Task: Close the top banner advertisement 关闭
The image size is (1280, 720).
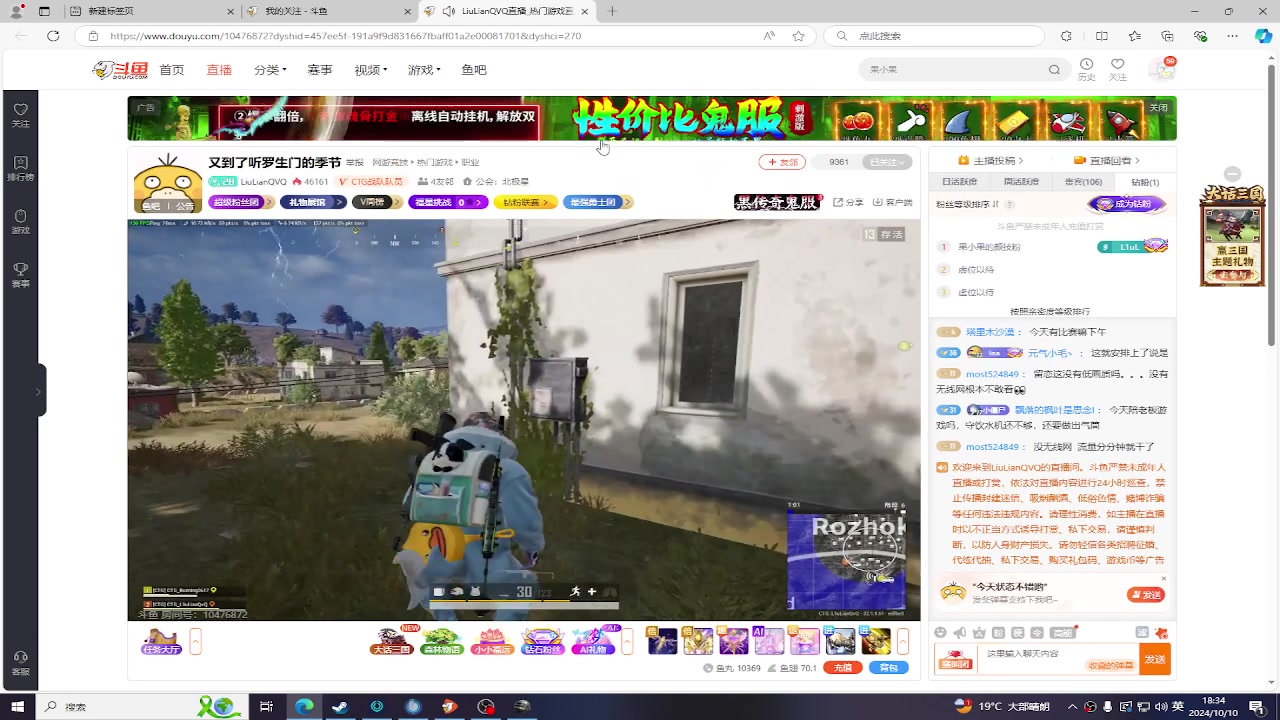Action: [1158, 108]
